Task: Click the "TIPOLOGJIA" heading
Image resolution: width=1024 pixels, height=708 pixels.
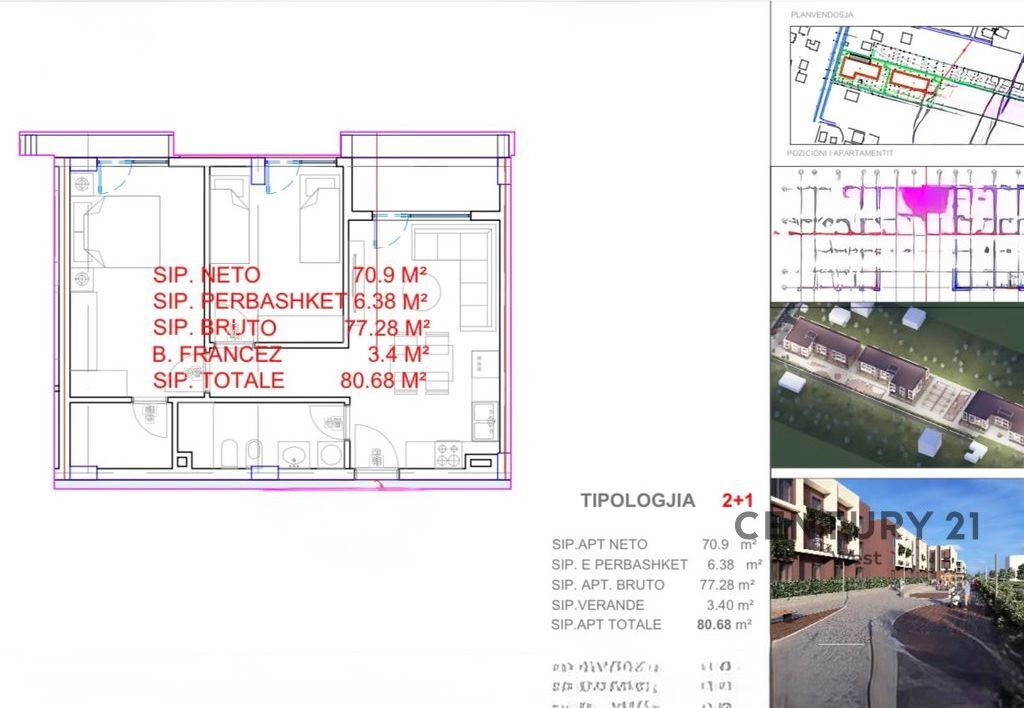Action: coord(638,501)
